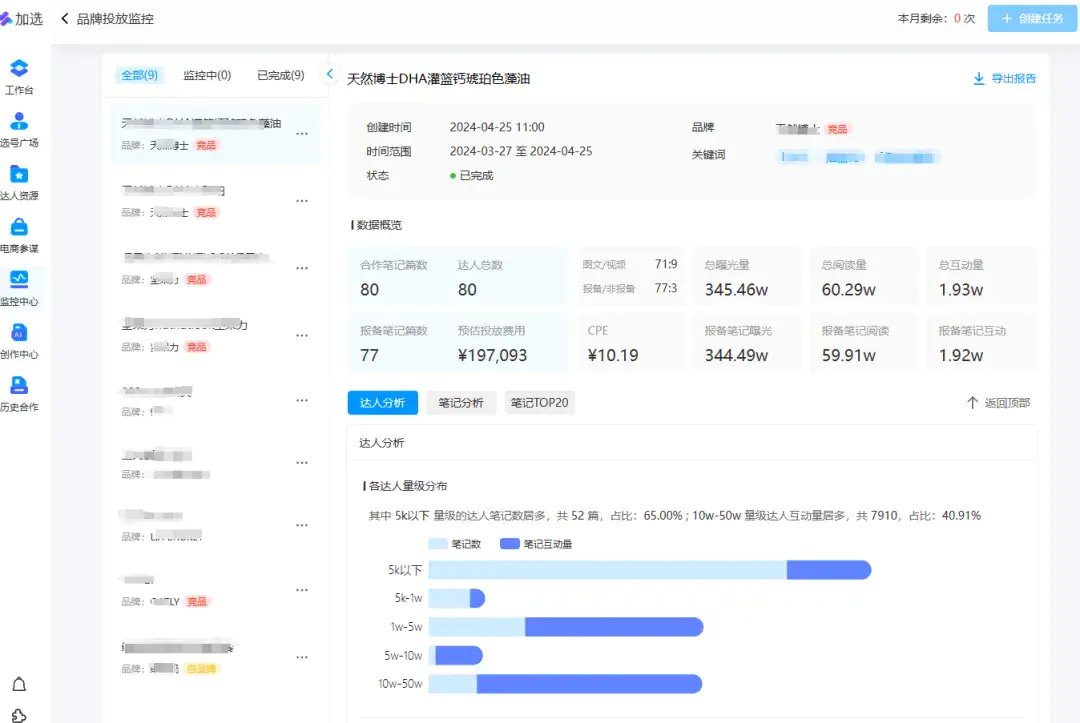Viewport: 1080px width, 723px height.
Task: Click the 加选 logo
Action: 21,19
